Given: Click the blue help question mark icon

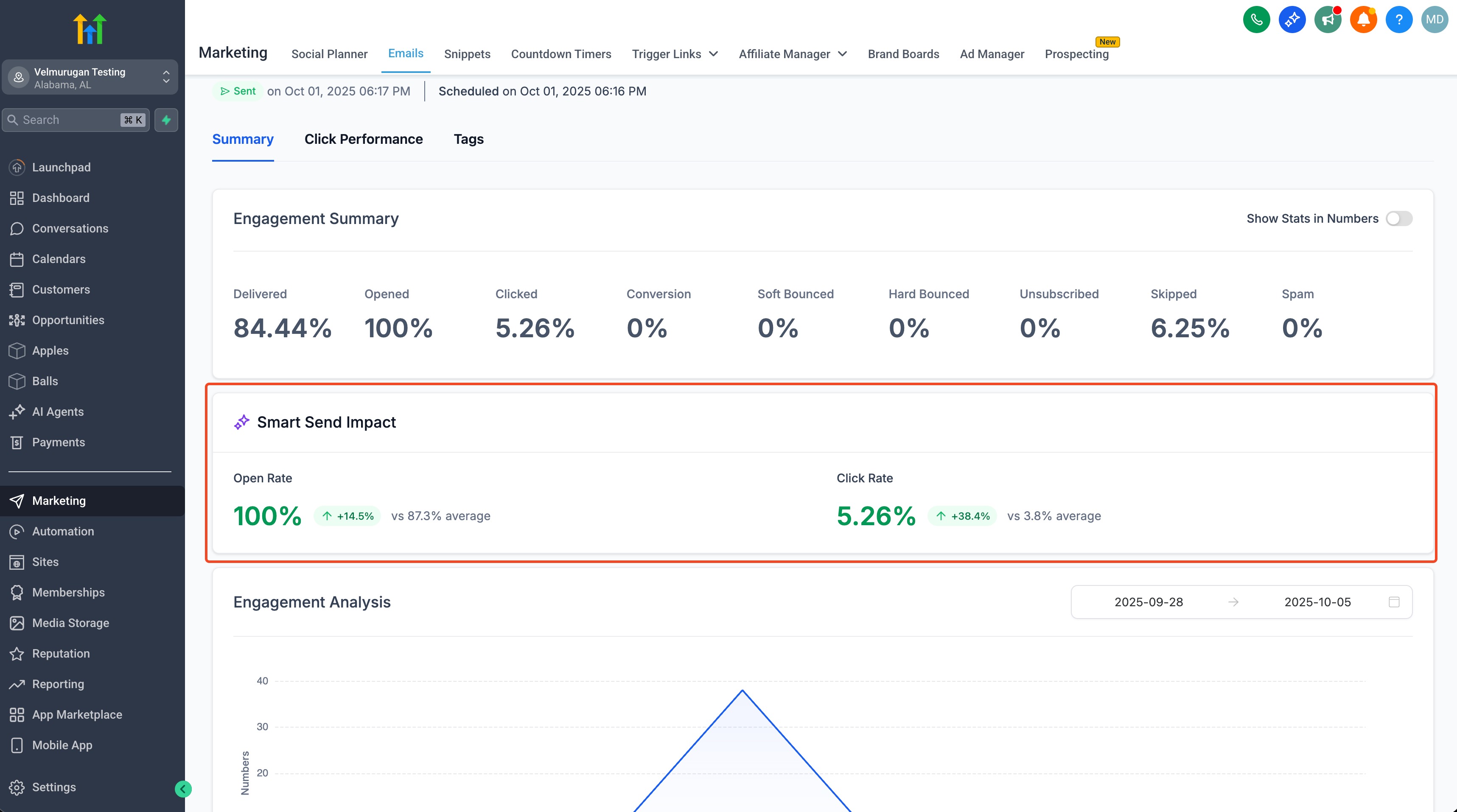Looking at the screenshot, I should (x=1399, y=20).
